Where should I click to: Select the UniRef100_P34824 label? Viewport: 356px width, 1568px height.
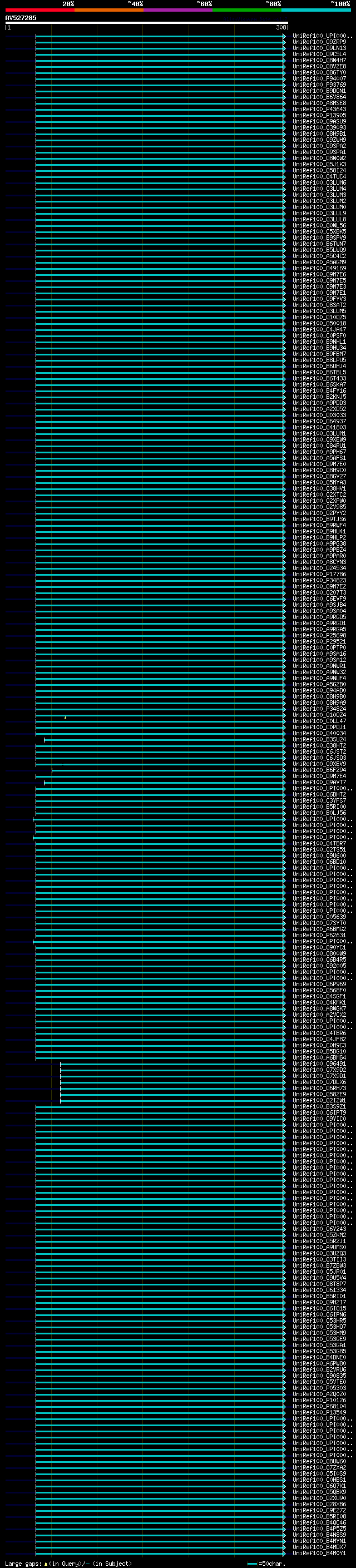(x=319, y=709)
